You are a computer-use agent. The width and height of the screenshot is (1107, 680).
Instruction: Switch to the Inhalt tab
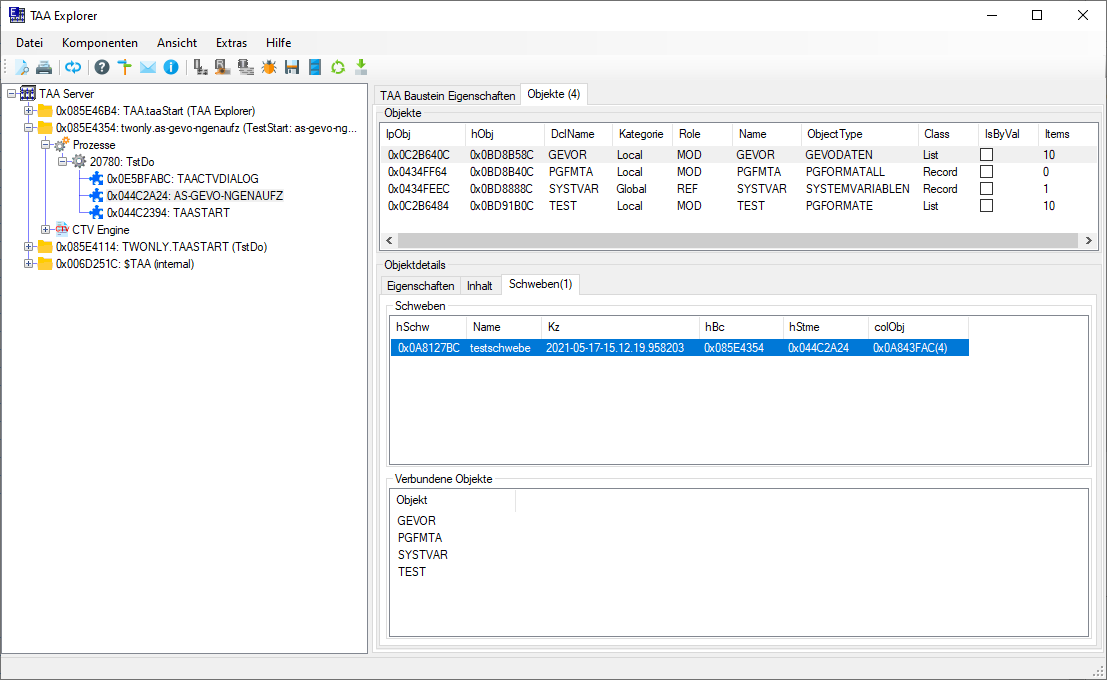pos(479,286)
